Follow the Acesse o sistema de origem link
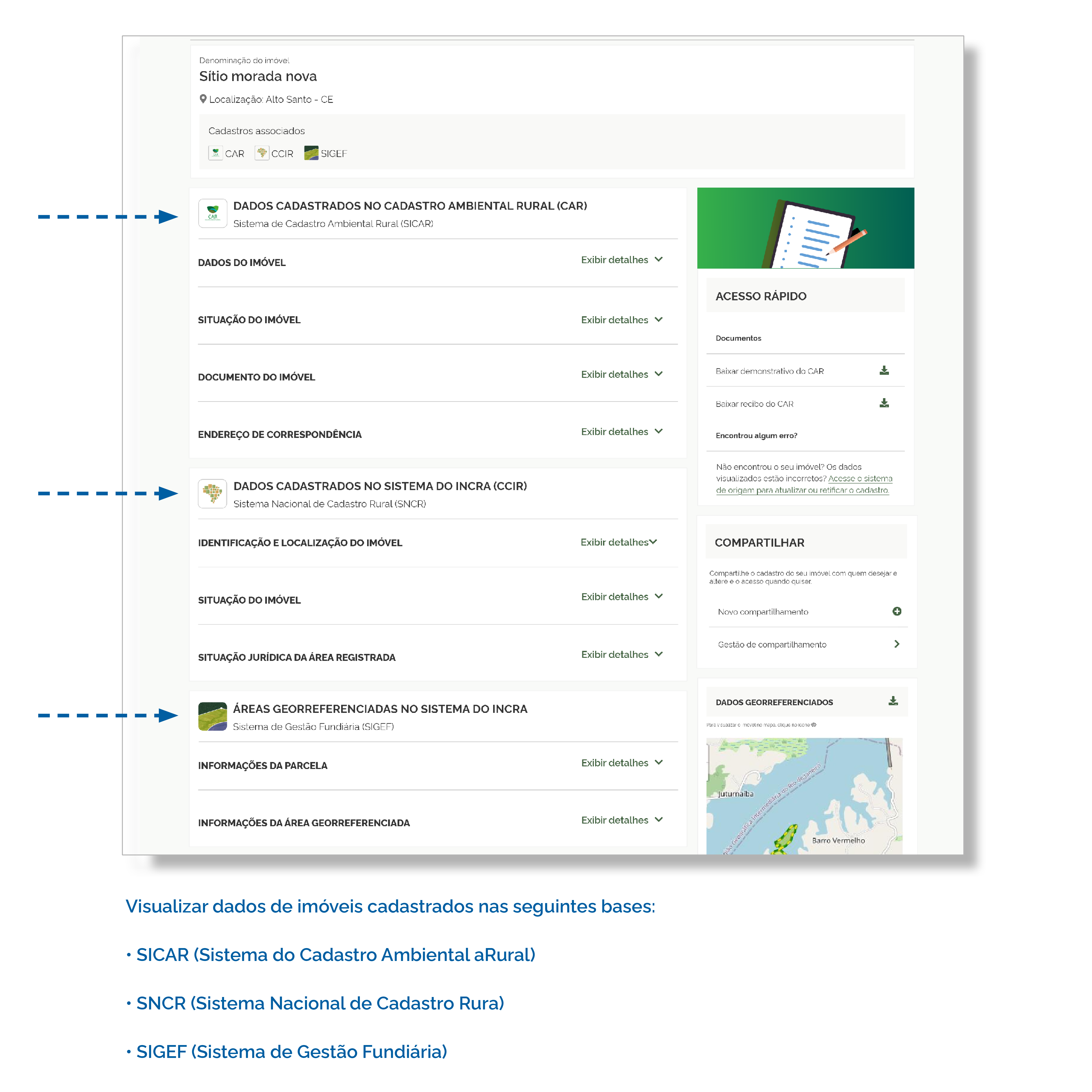The height and width of the screenshot is (1092, 1092). 804,484
